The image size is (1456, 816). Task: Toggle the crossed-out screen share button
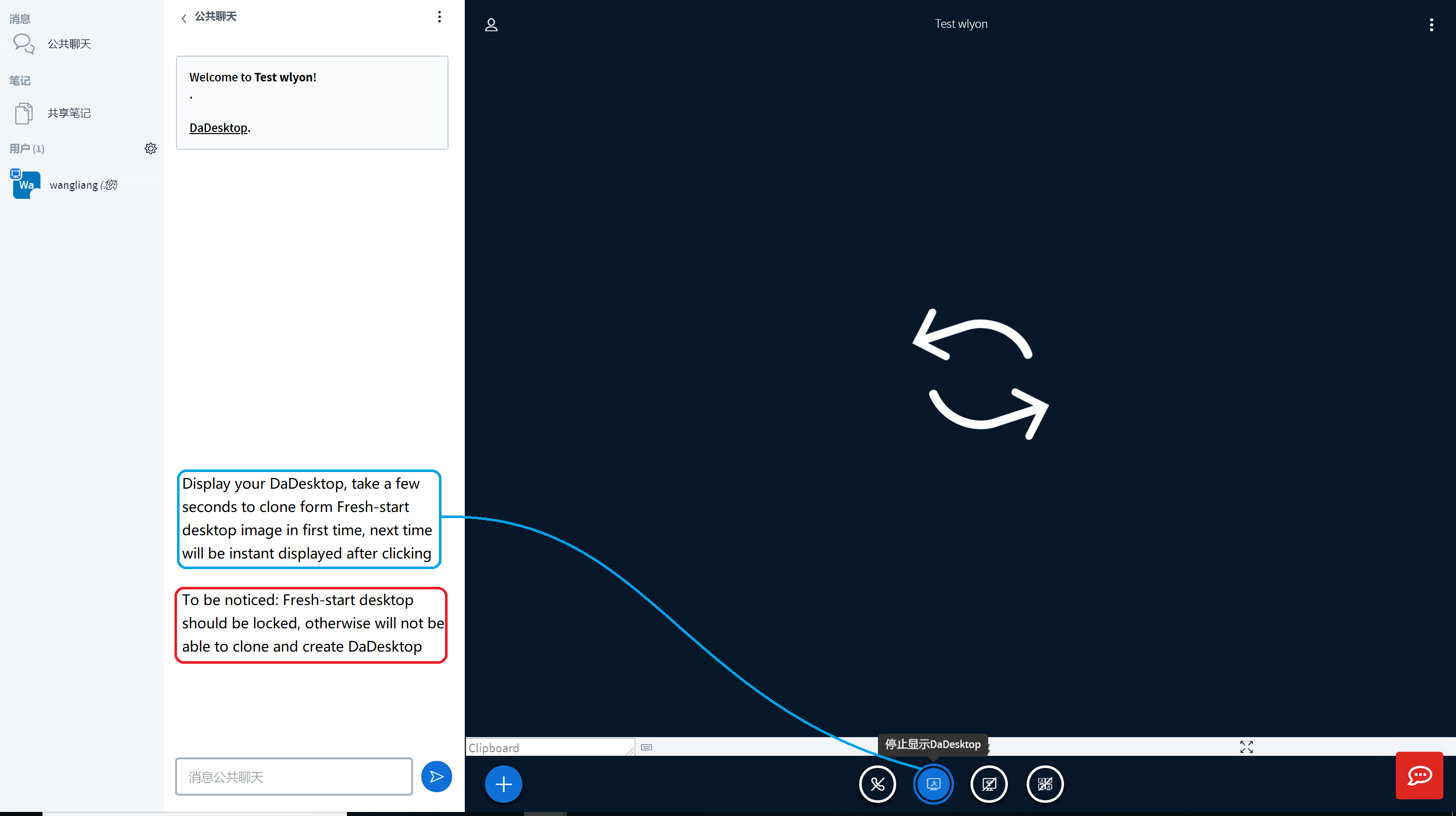pyautogui.click(x=989, y=784)
